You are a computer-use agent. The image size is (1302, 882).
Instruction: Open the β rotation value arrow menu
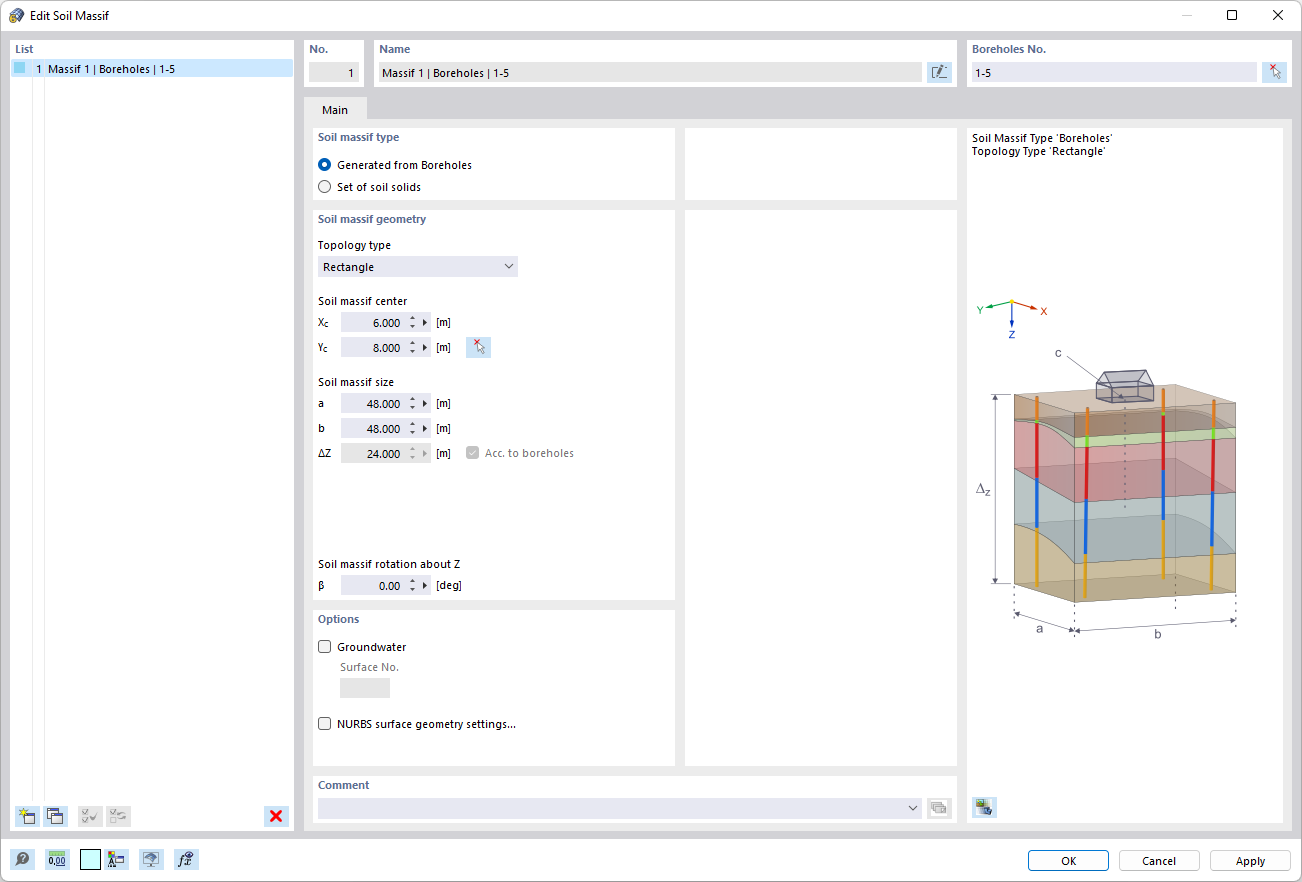click(426, 586)
